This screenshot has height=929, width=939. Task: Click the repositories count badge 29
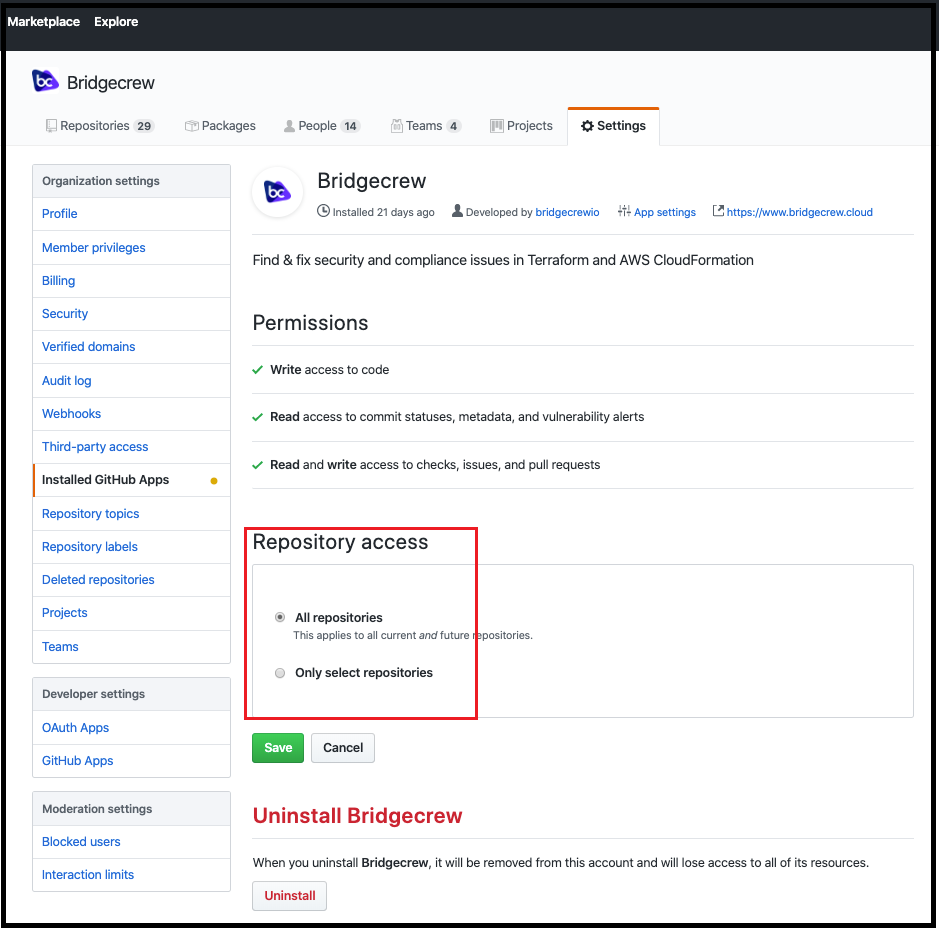coord(144,126)
